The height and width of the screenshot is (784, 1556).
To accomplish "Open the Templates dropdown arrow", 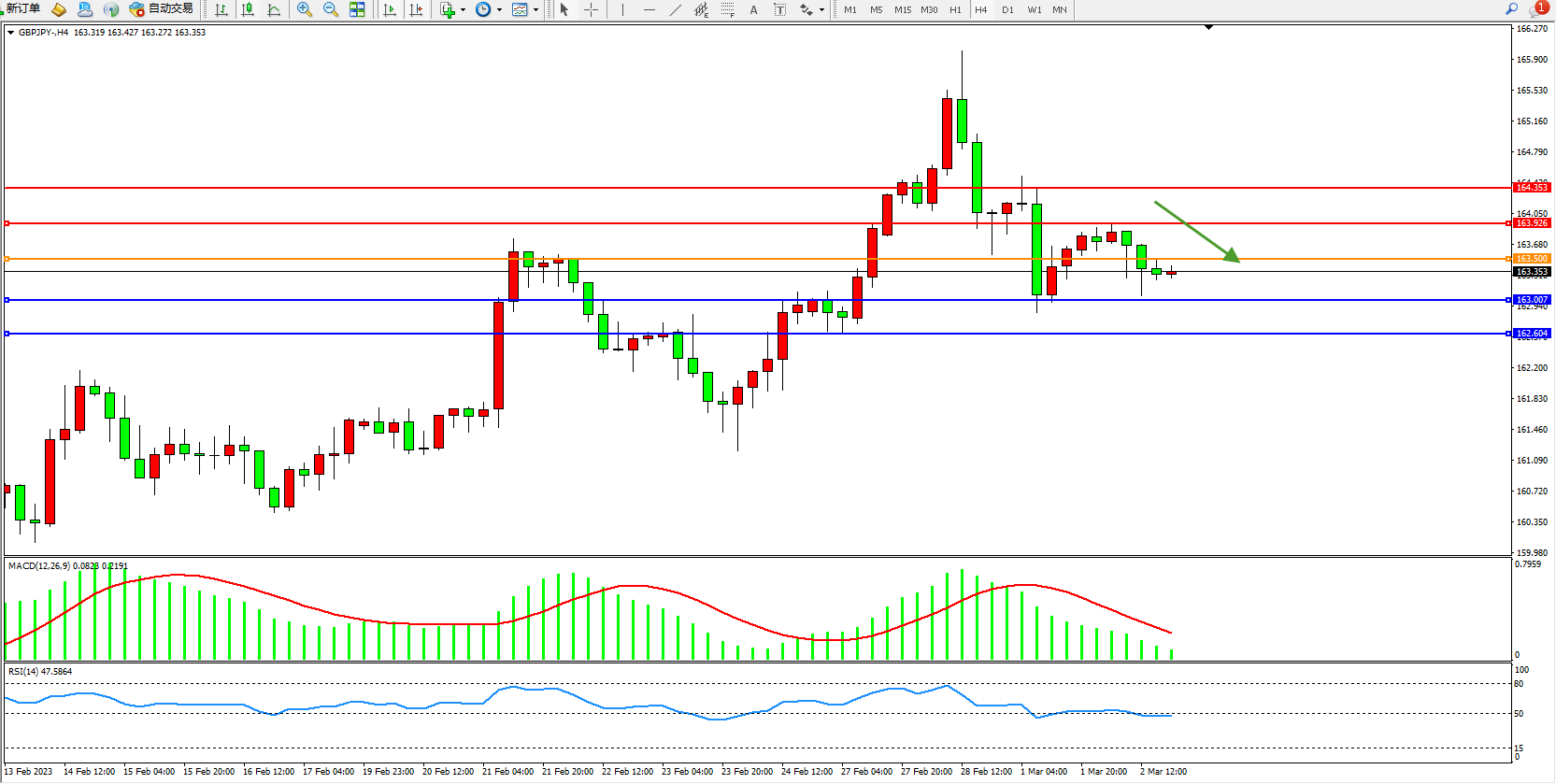I will click(x=535, y=10).
